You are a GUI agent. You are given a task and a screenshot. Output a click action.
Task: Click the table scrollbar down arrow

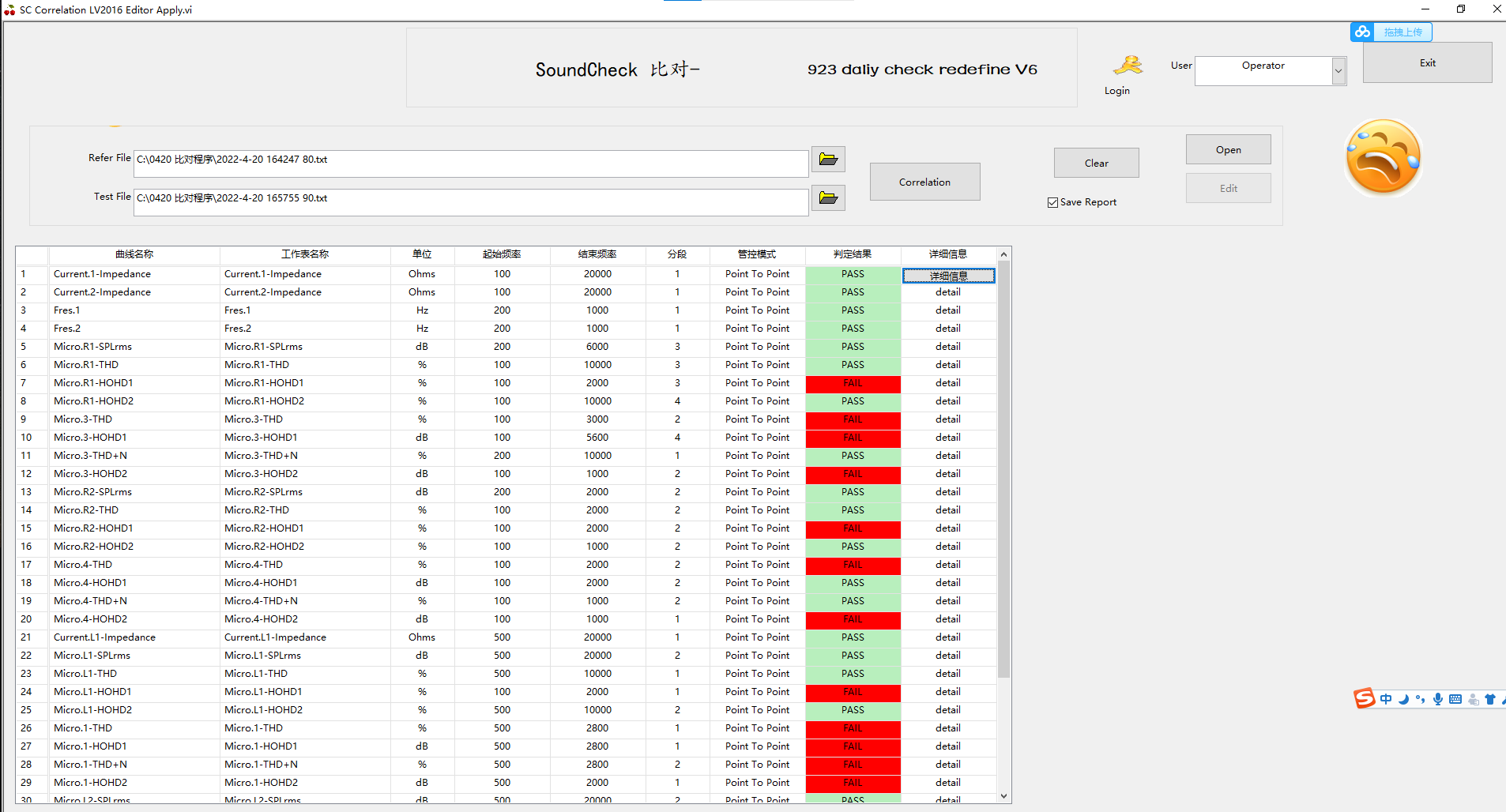tap(1003, 796)
